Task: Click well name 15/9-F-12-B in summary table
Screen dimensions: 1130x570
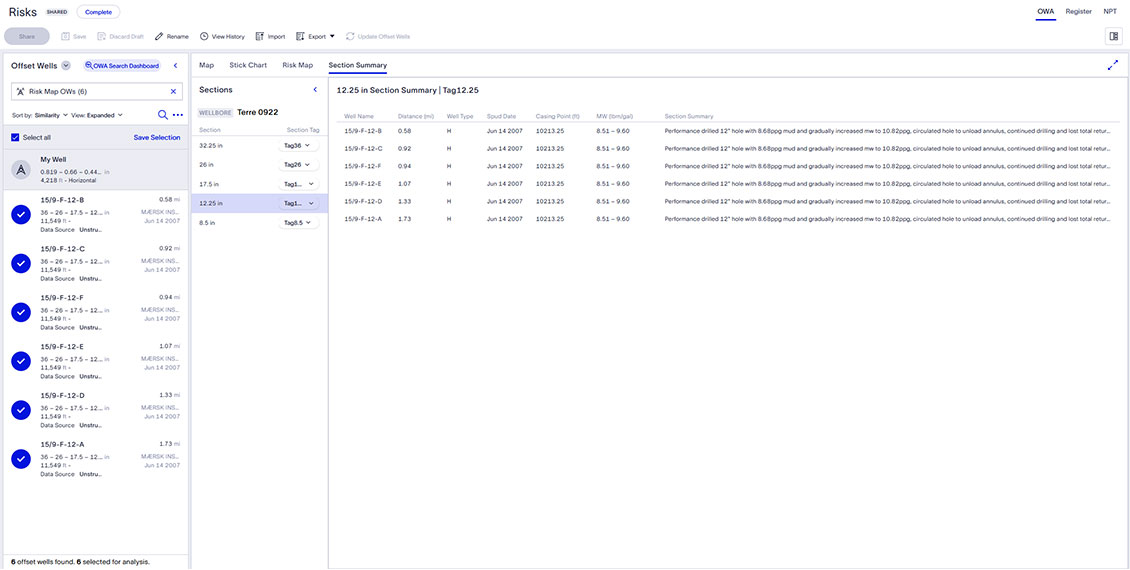Action: point(363,130)
